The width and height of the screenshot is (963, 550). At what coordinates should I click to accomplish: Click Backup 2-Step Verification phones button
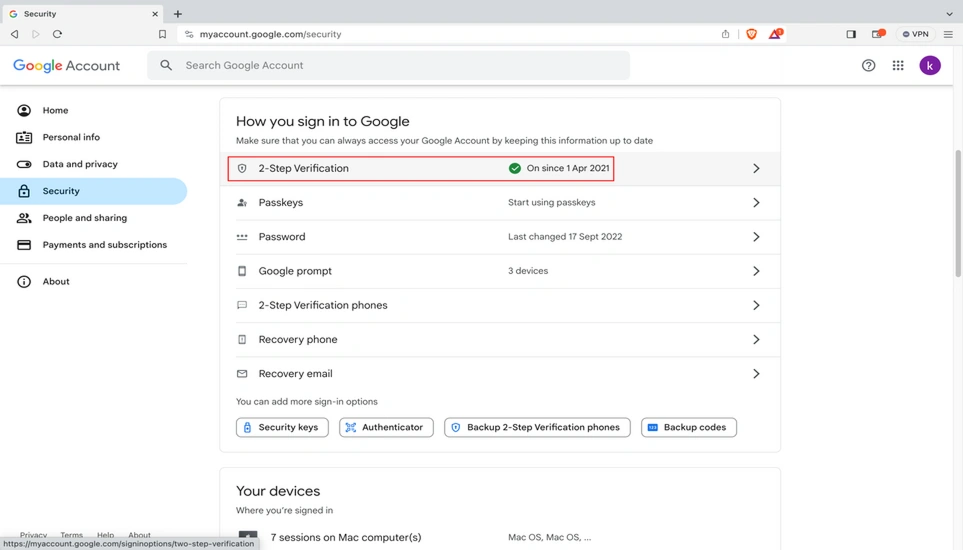coord(537,427)
